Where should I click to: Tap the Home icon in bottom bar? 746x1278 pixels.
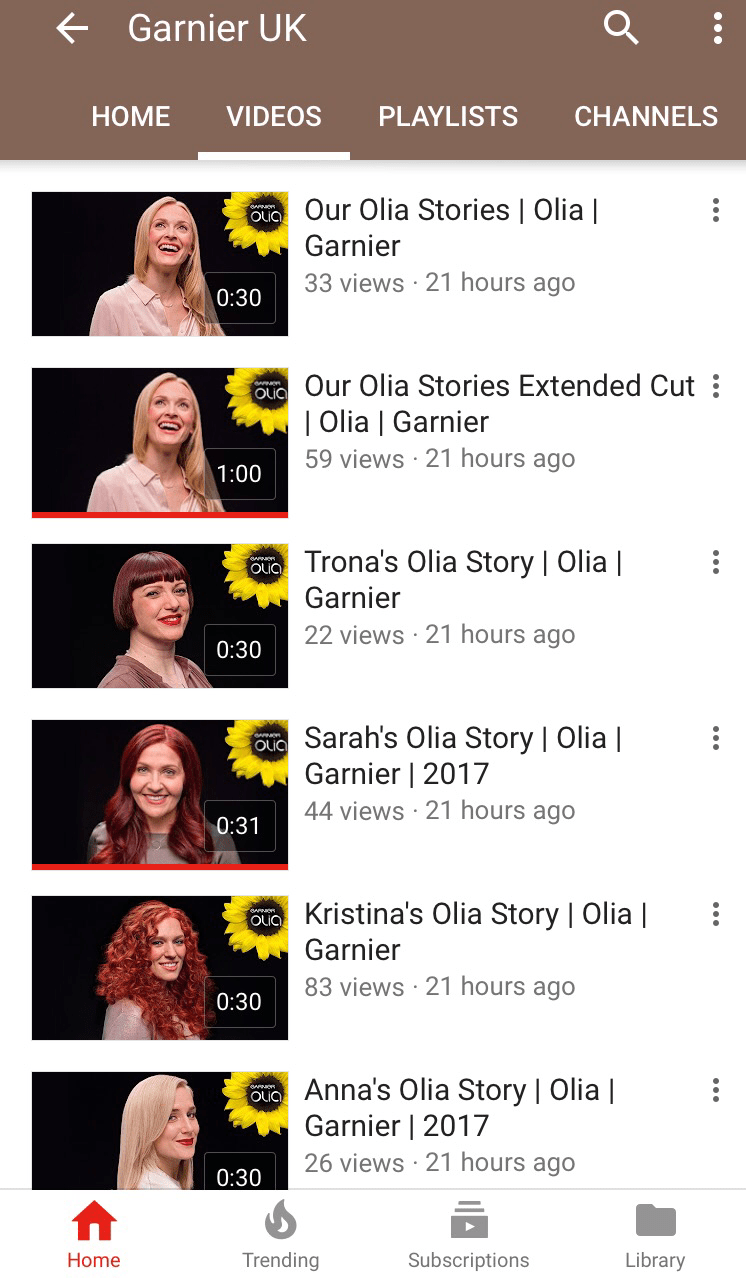pos(94,1221)
